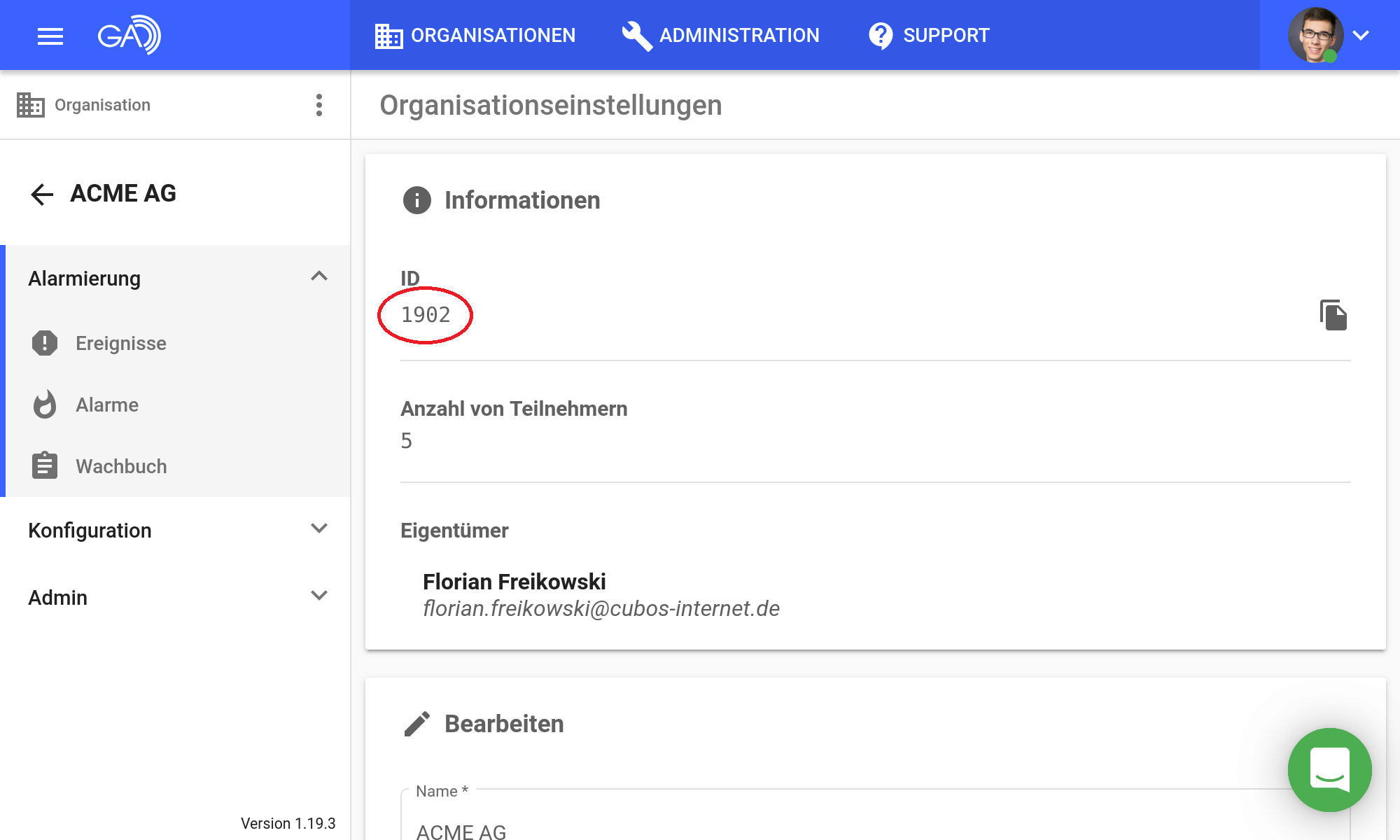Collapse the Alarmierung section

pyautogui.click(x=320, y=276)
